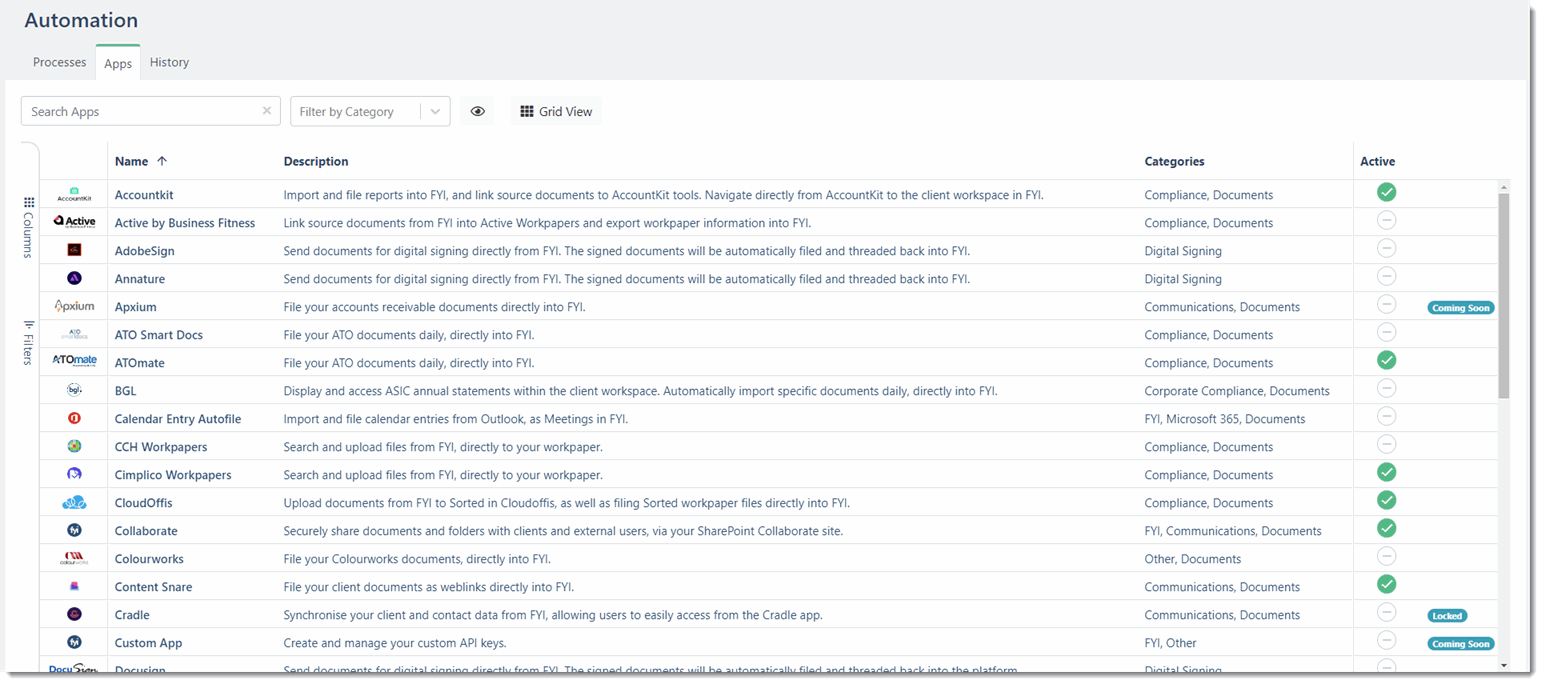Click the Active by Business Fitness logo
1542x684 pixels.
pos(74,222)
